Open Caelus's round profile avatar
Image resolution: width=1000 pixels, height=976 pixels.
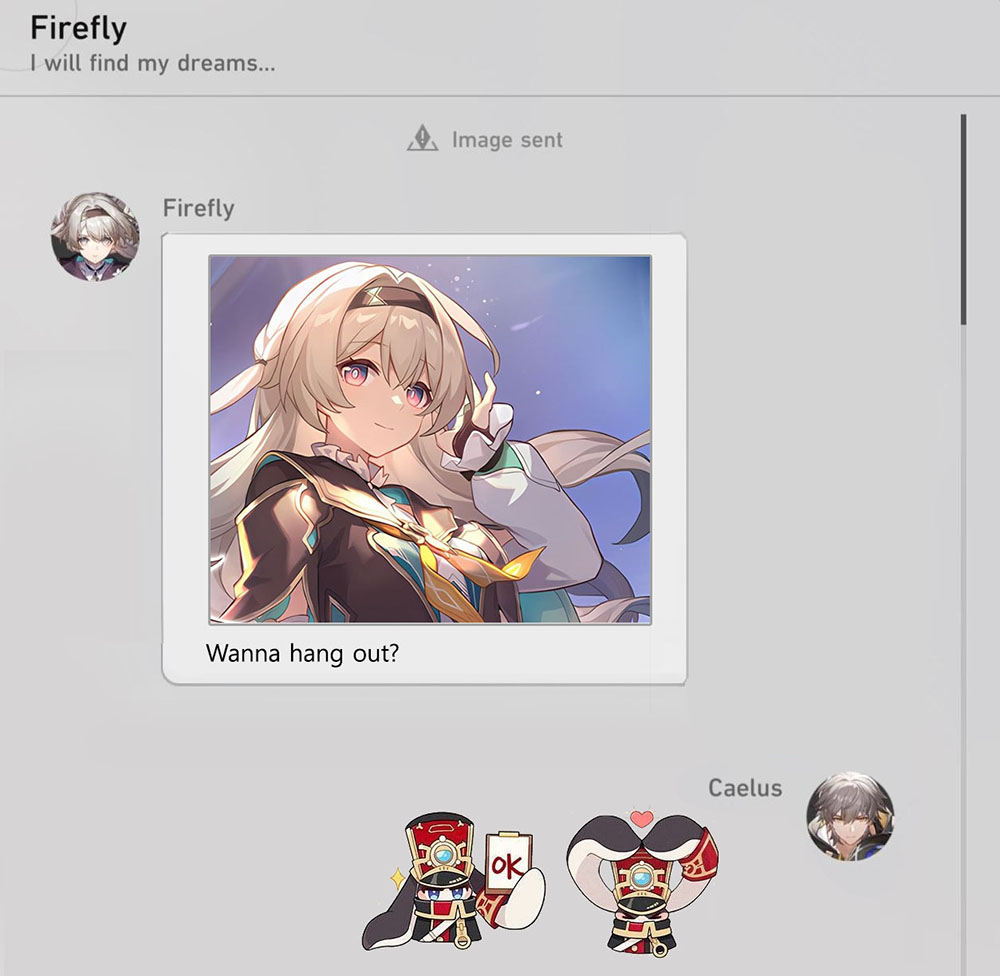tap(850, 817)
